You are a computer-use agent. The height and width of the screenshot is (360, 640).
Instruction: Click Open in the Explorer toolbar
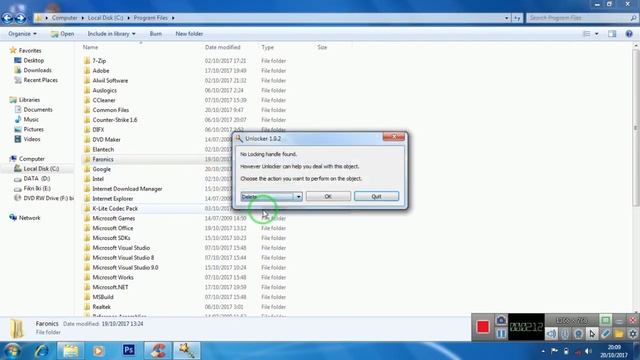pyautogui.click(x=62, y=34)
